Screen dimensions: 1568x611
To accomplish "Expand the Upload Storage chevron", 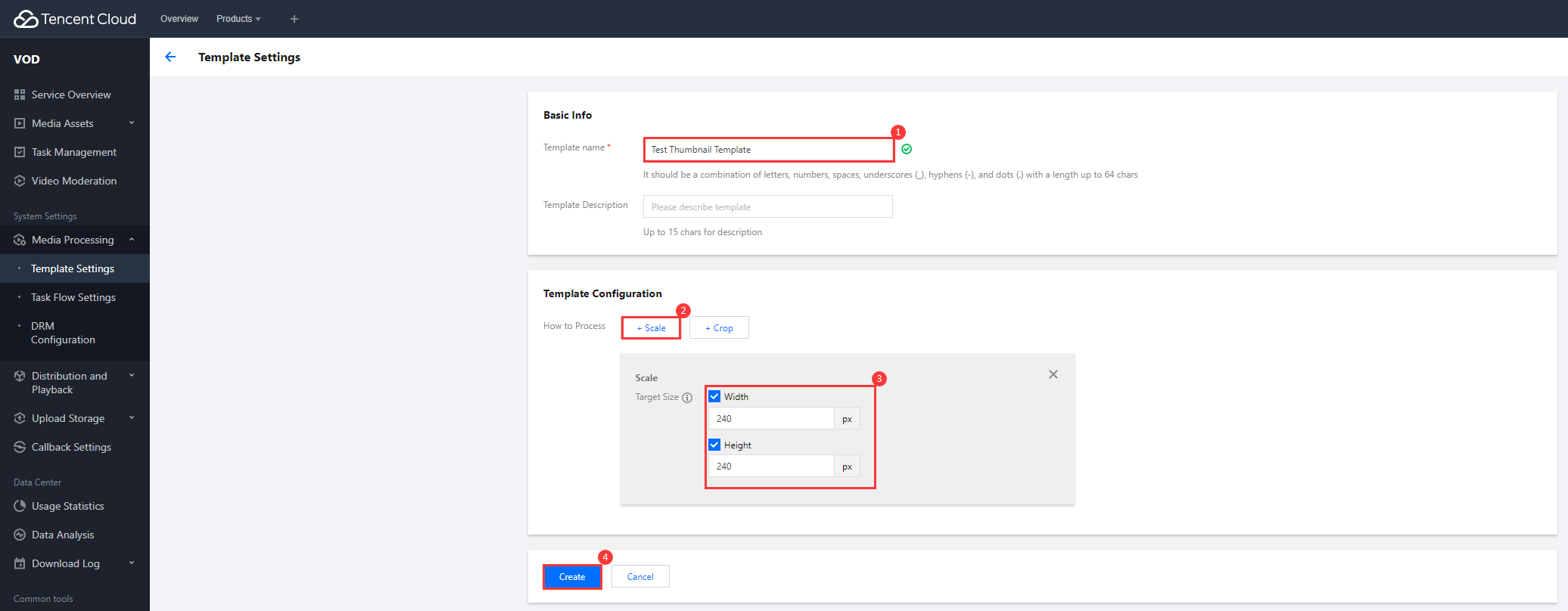I will click(132, 417).
